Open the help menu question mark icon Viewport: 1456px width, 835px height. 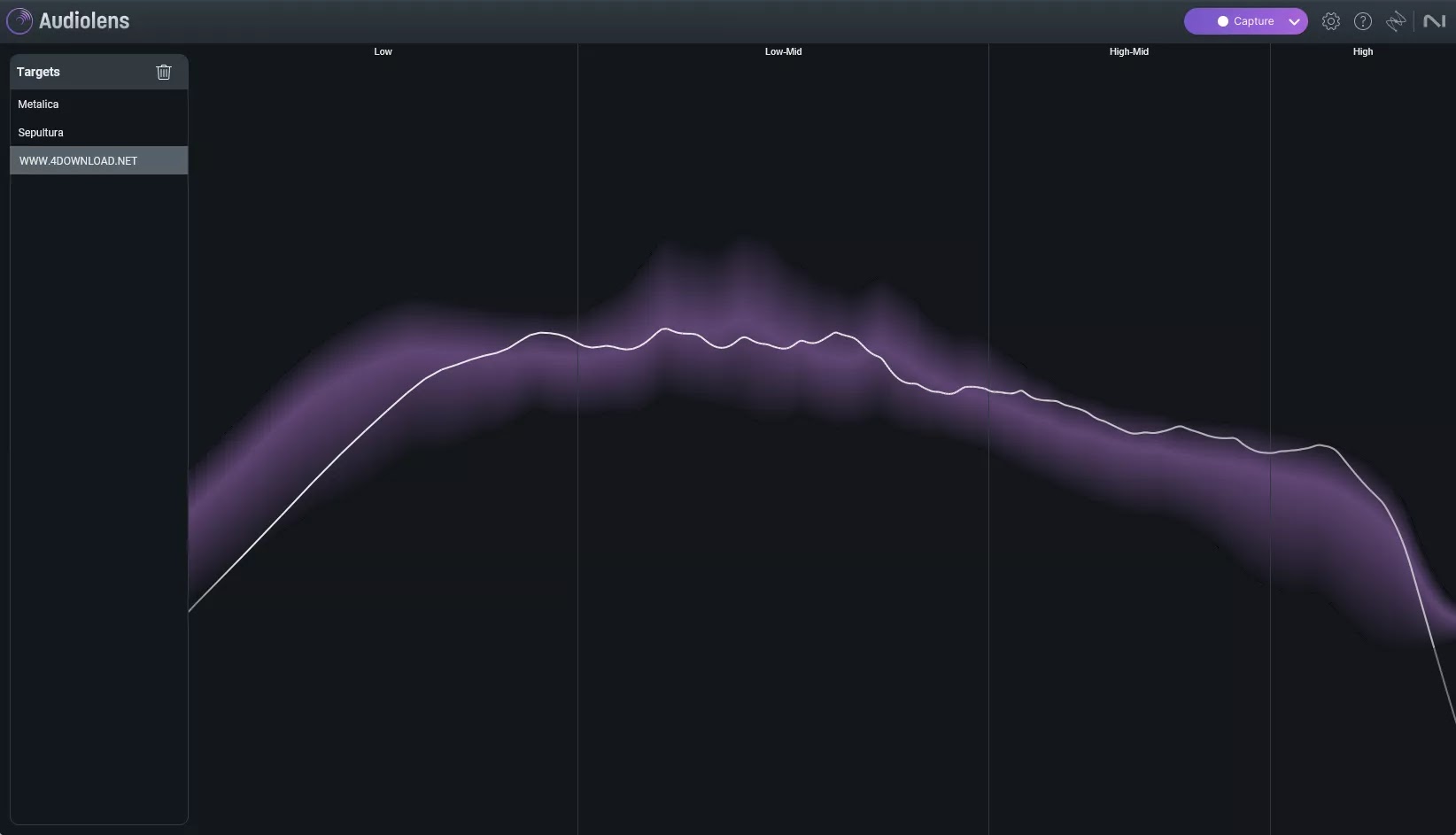click(1362, 20)
